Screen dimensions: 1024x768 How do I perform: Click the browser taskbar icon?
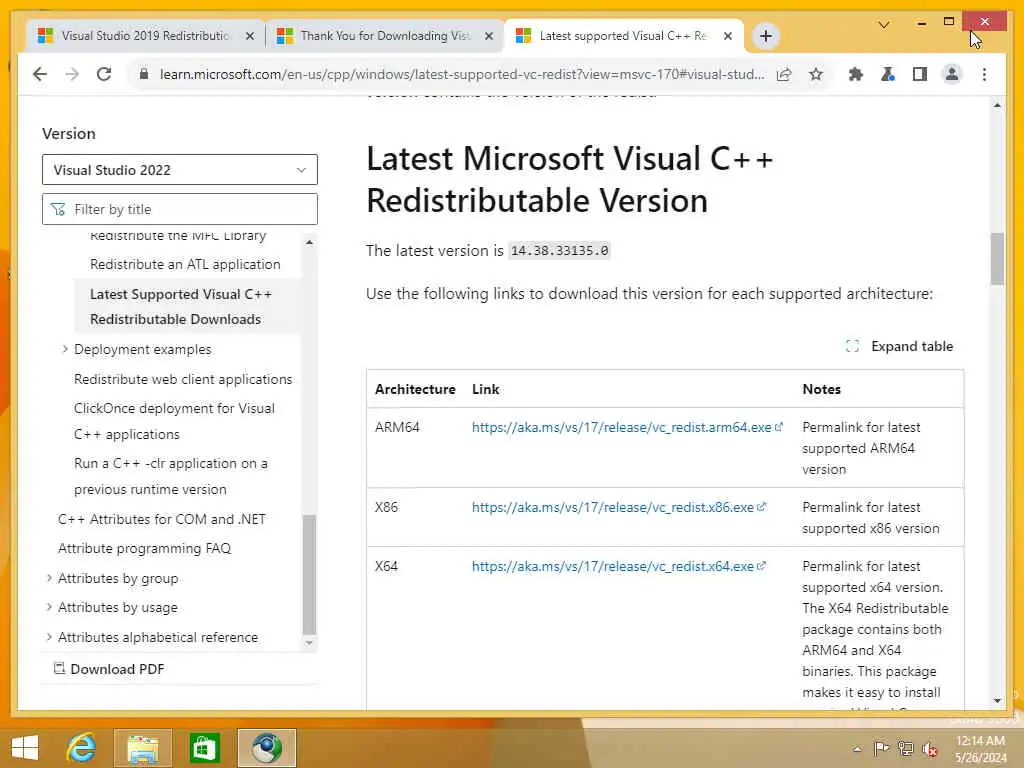[x=266, y=748]
